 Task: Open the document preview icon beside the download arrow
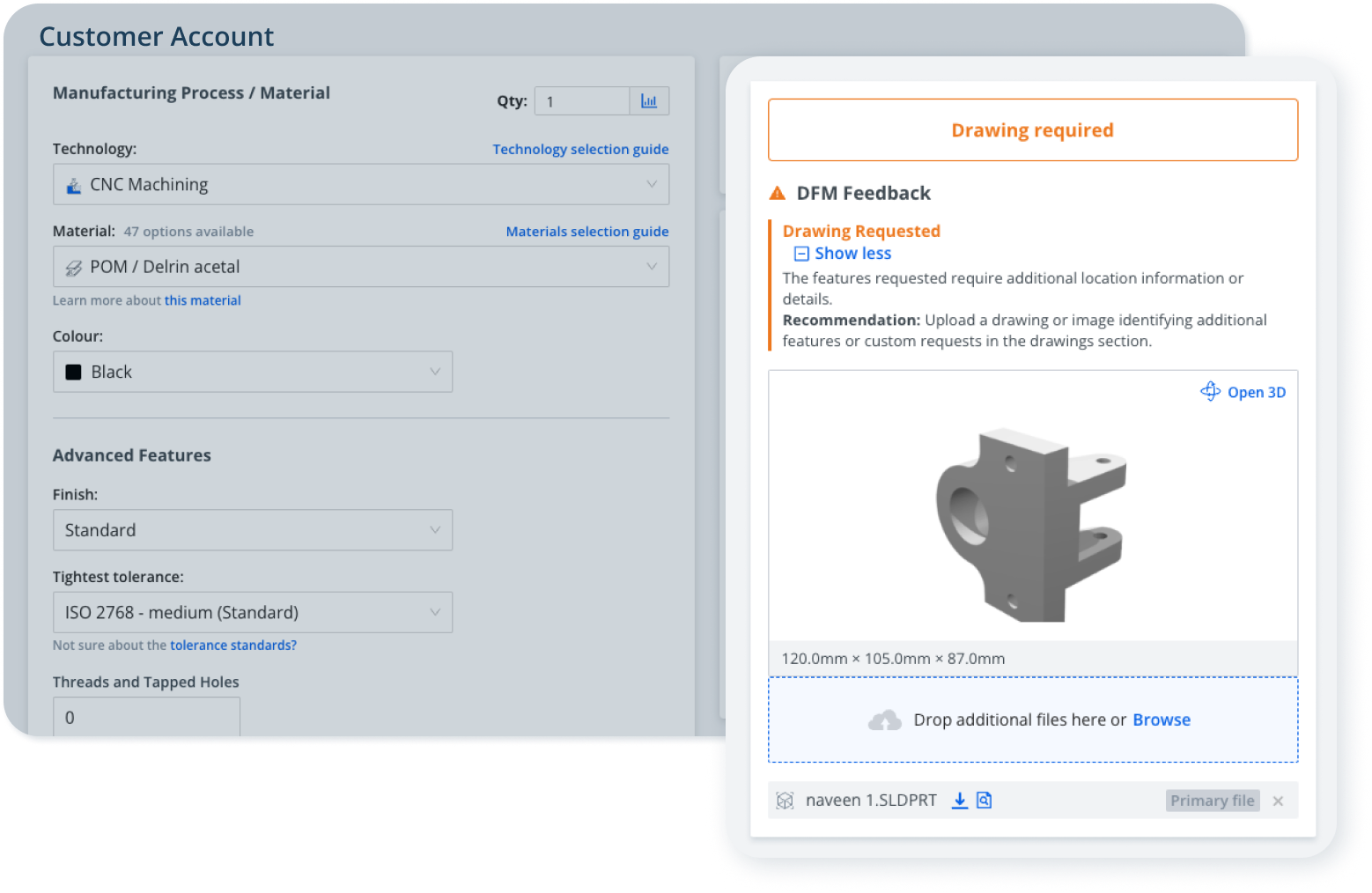(984, 800)
